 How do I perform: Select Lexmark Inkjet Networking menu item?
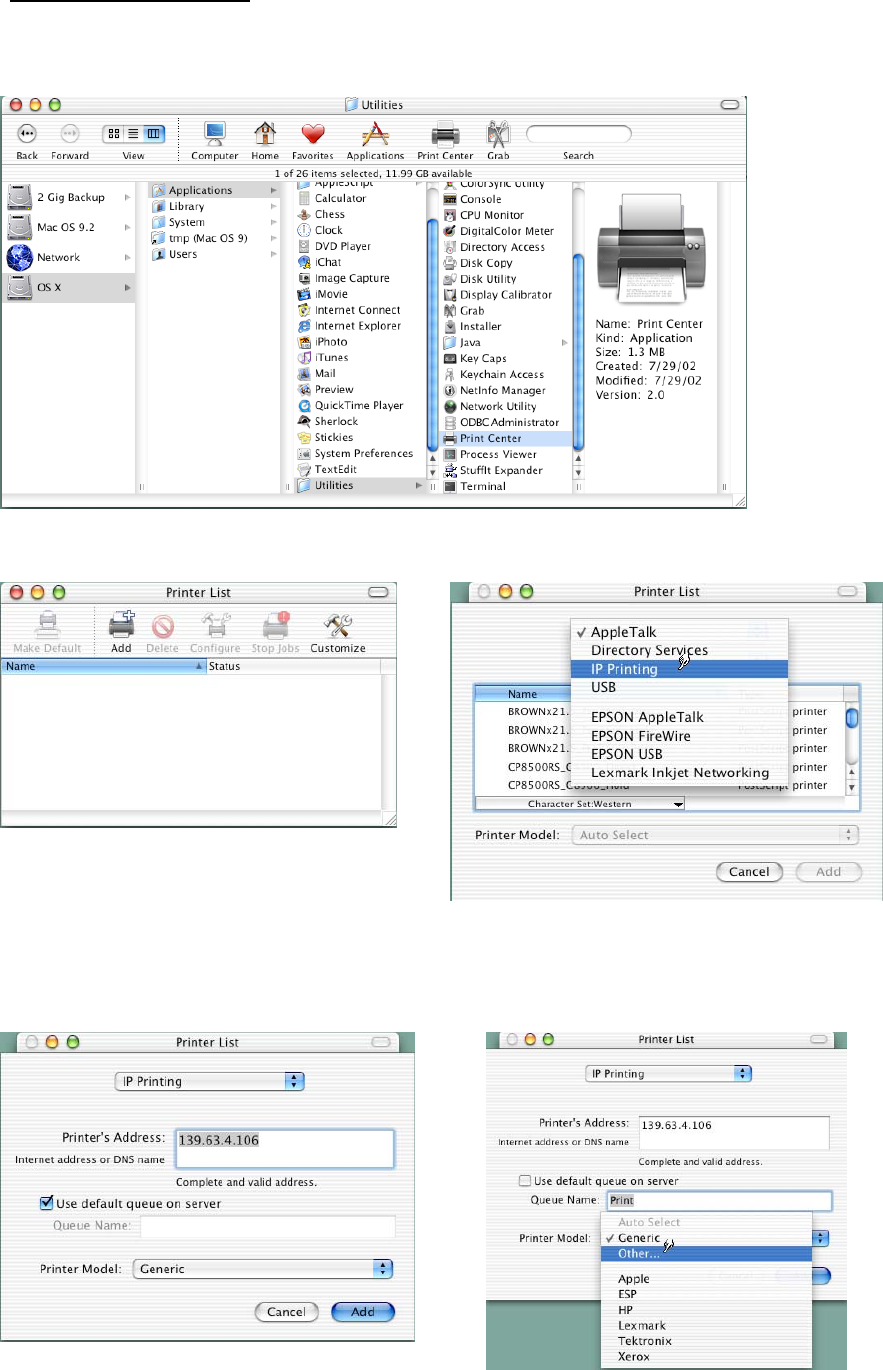679,773
